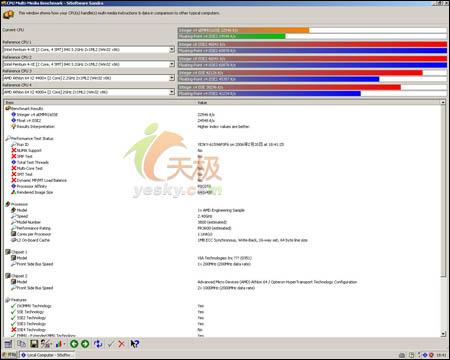450x360 pixels.
Task: Click the floppy disk save icon
Action: (34, 344)
